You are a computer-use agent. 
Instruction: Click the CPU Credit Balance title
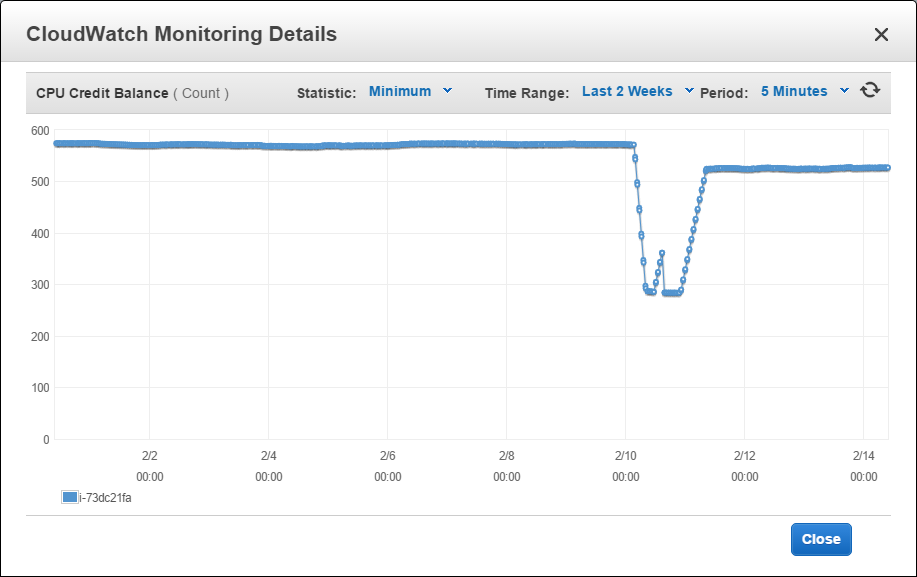coord(102,94)
